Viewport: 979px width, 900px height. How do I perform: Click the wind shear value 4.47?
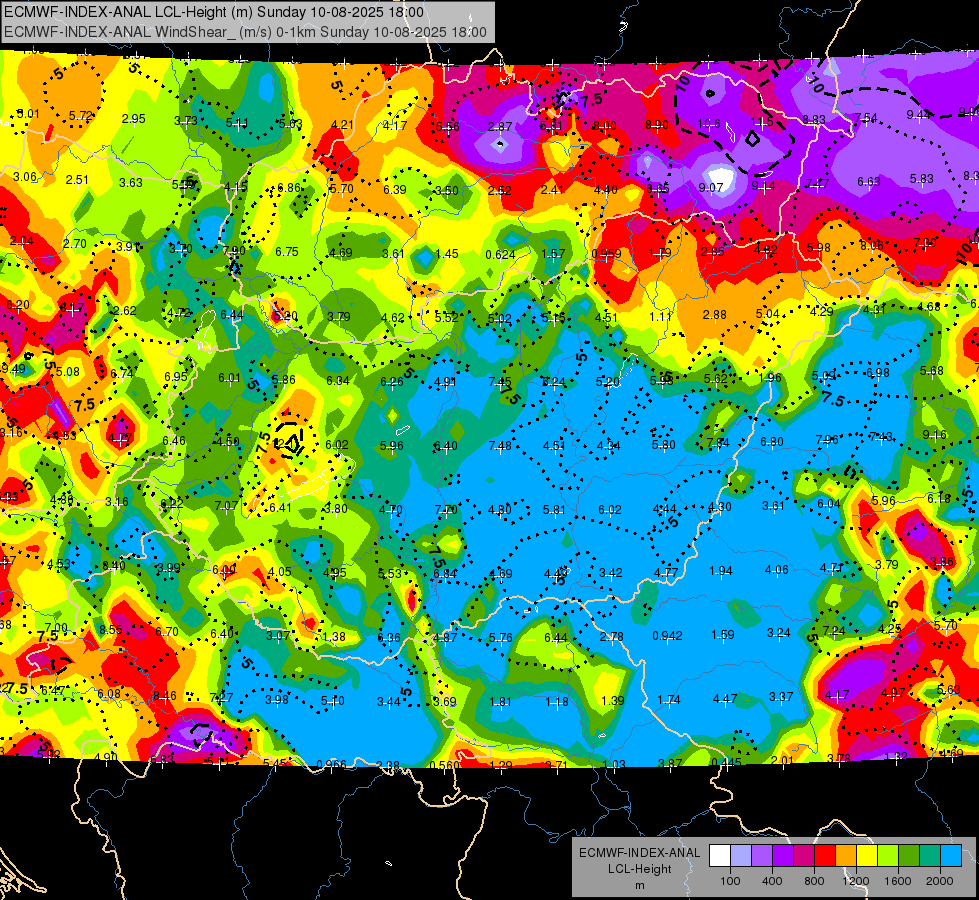tap(724, 699)
